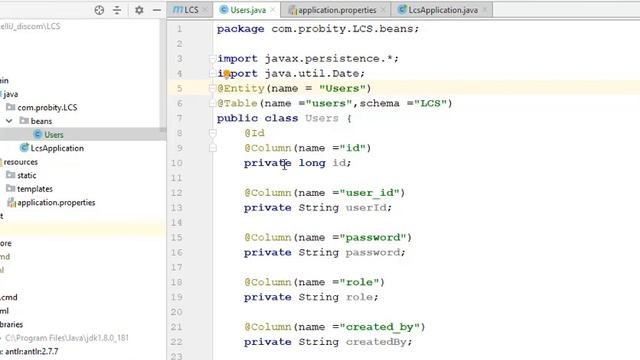Click the userId field name
The width and height of the screenshot is (640, 360).
tap(366, 208)
